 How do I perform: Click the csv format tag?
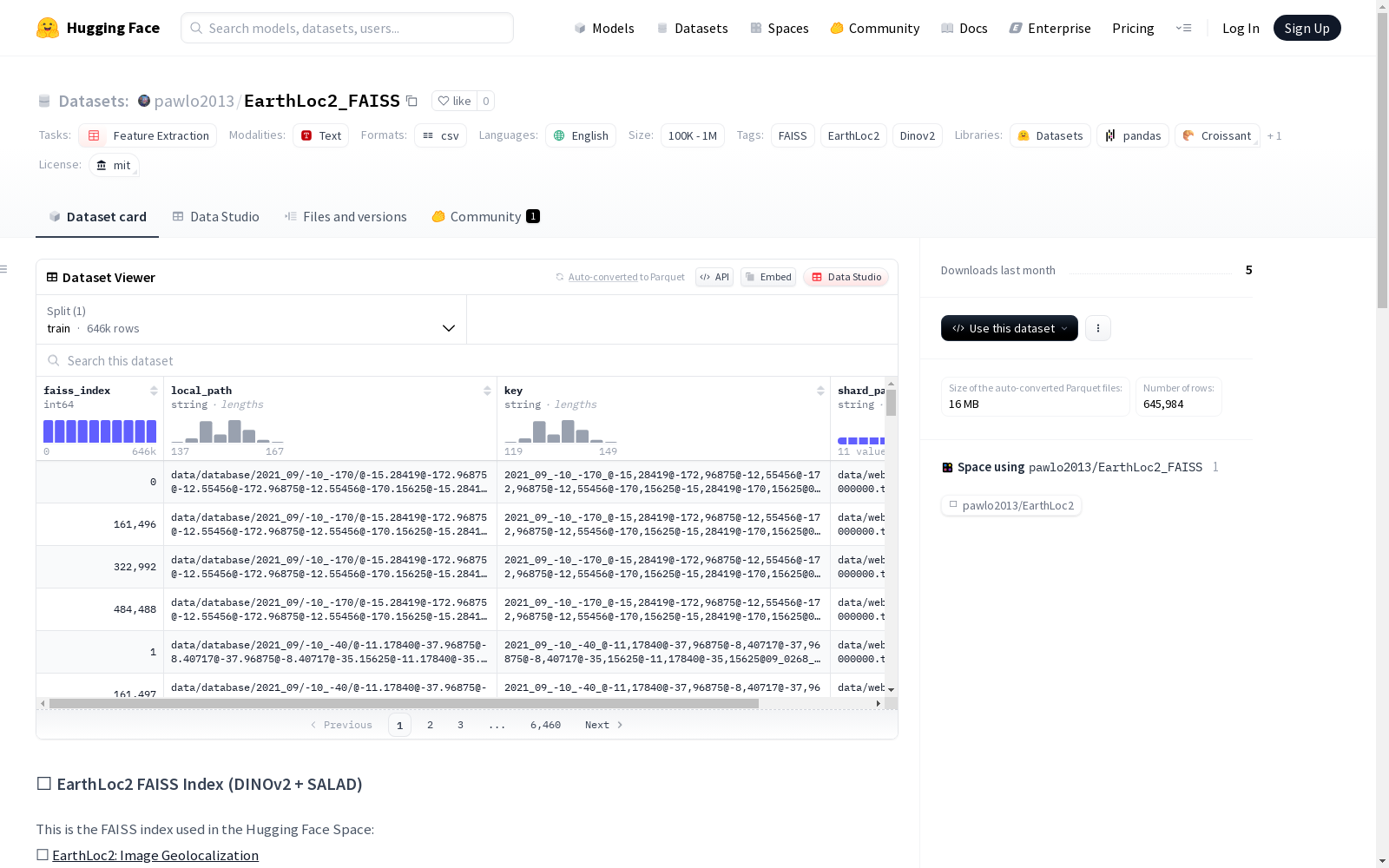pos(441,135)
